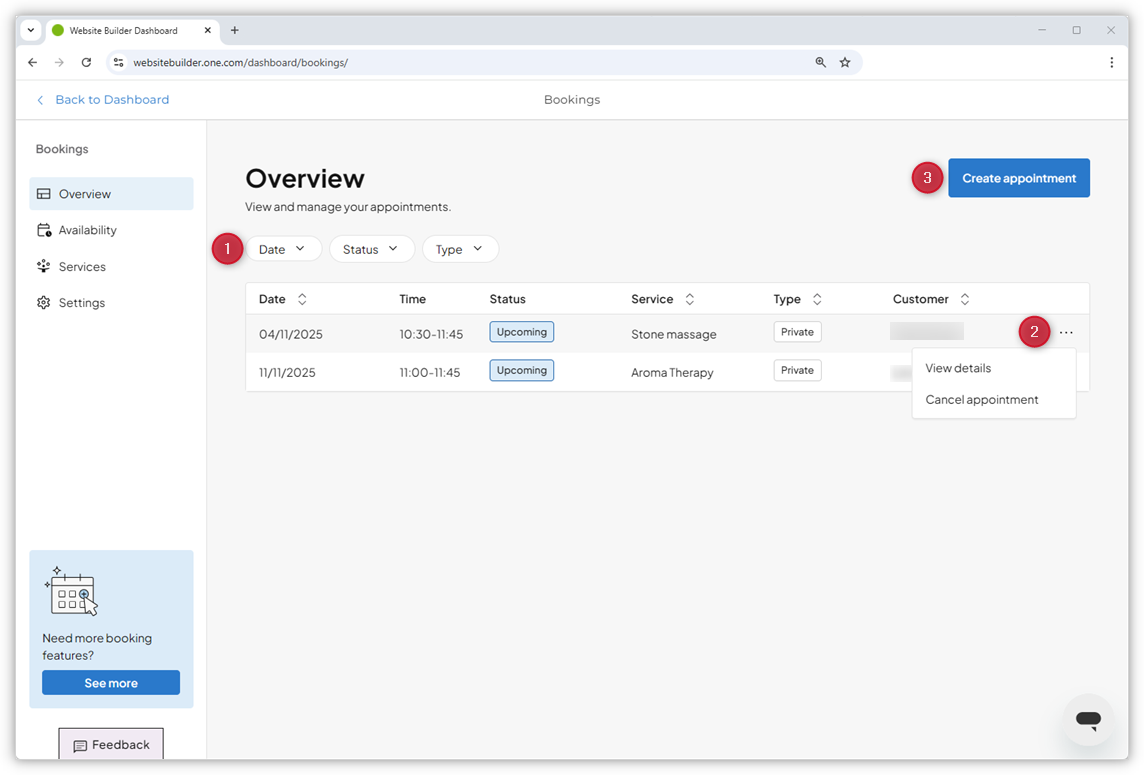Viewport: 1144px width, 775px height.
Task: Sort the table by Service column
Action: tap(689, 298)
